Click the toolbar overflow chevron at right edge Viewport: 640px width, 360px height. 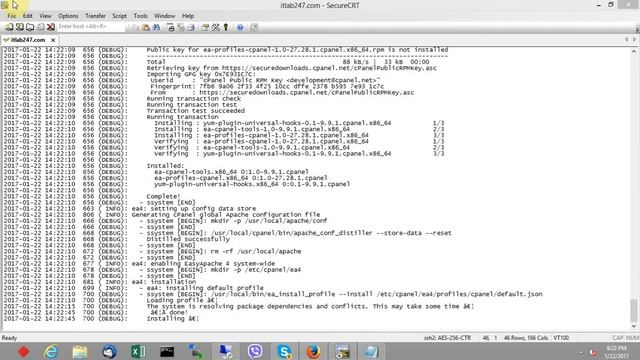click(637, 29)
